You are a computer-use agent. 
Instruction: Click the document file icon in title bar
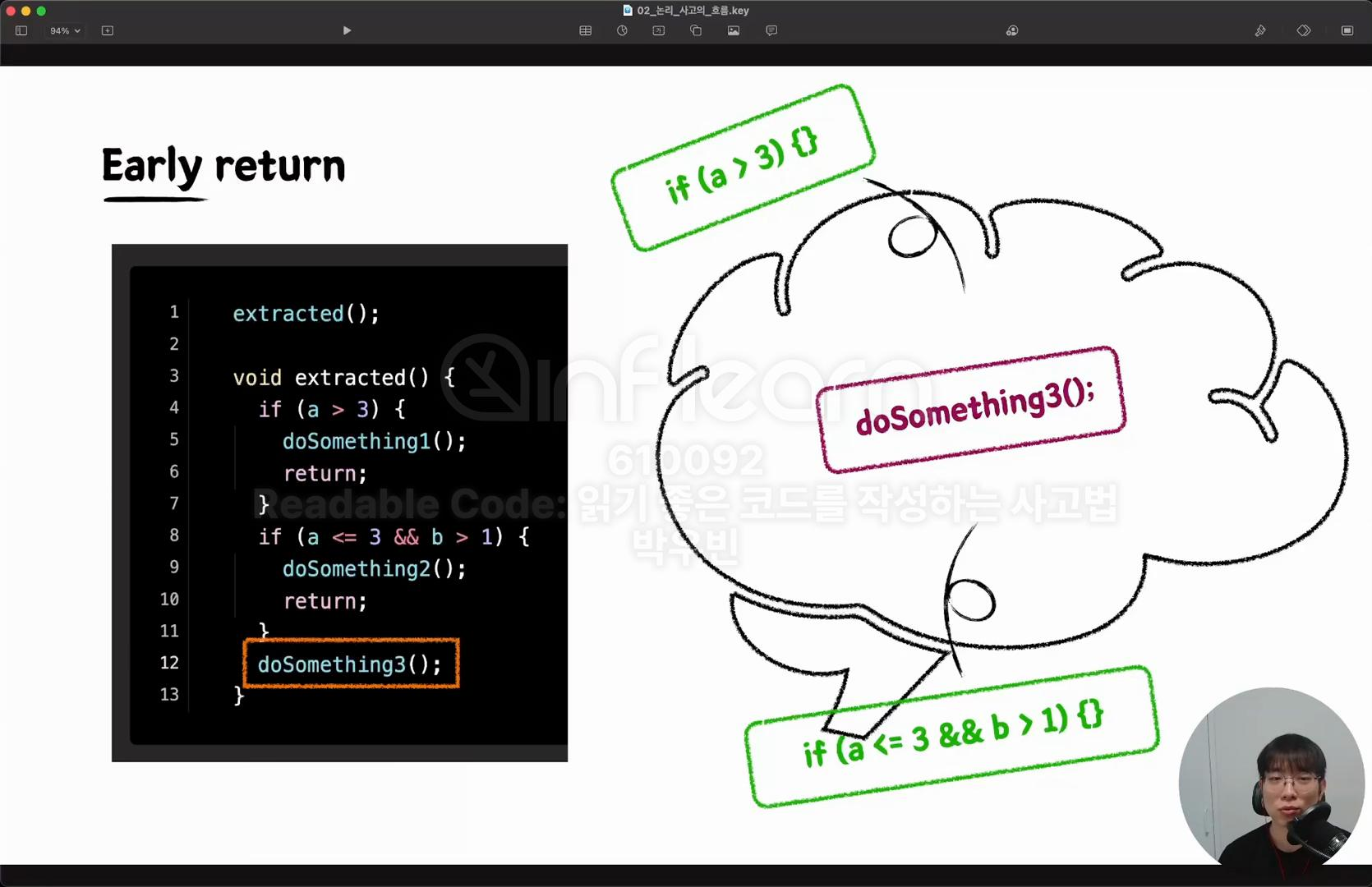click(628, 11)
